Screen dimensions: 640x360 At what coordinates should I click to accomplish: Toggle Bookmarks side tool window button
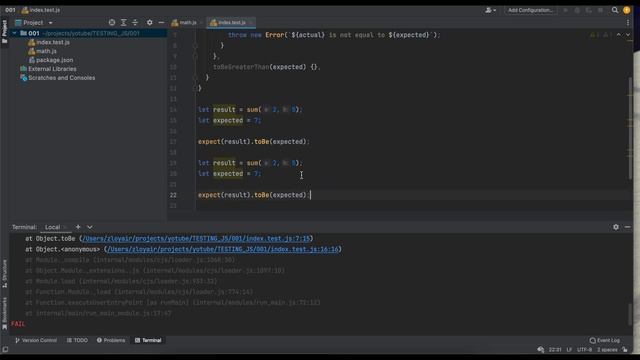(x=5, y=313)
